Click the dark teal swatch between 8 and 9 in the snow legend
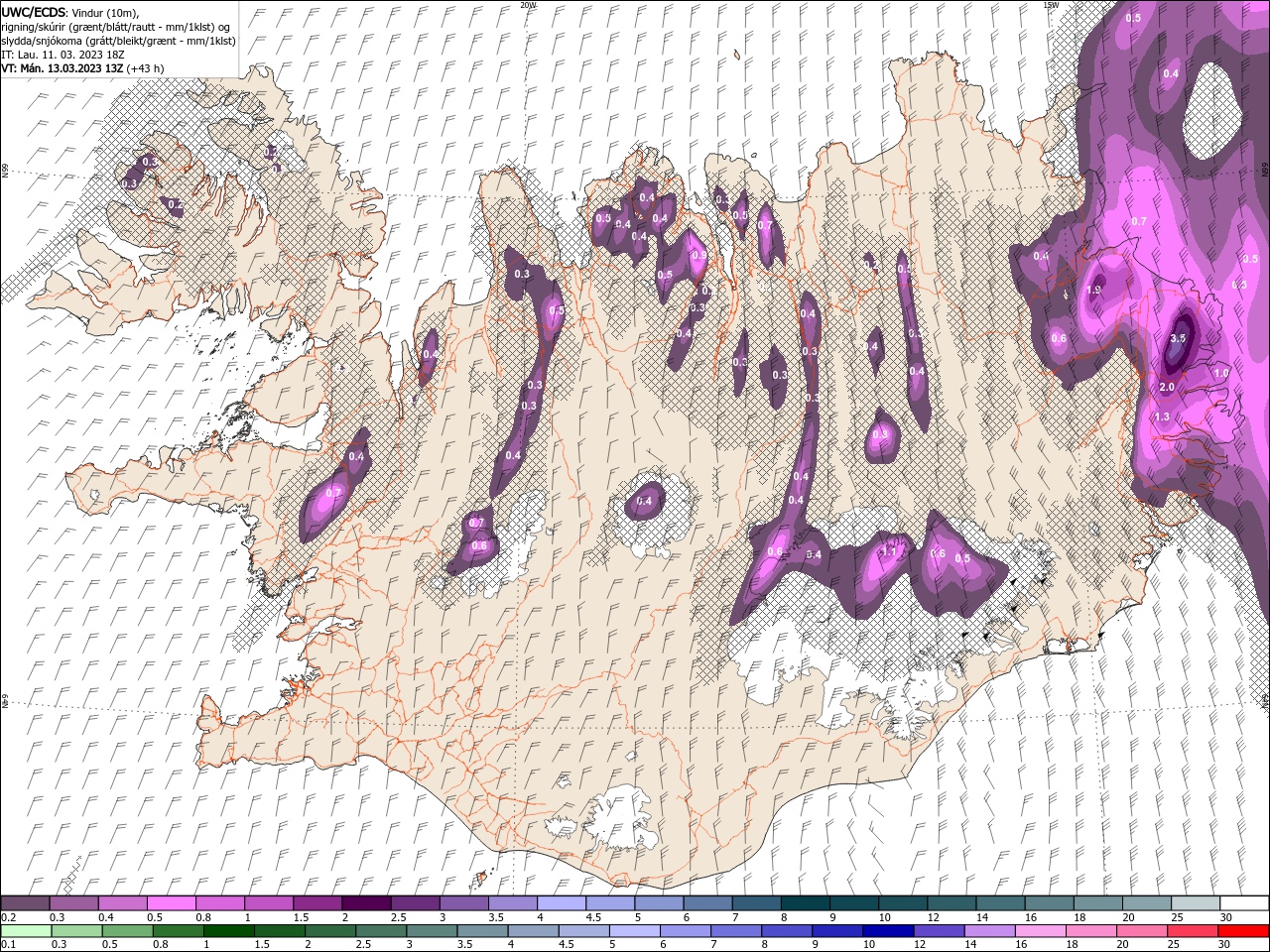1270x952 pixels. tap(805, 903)
